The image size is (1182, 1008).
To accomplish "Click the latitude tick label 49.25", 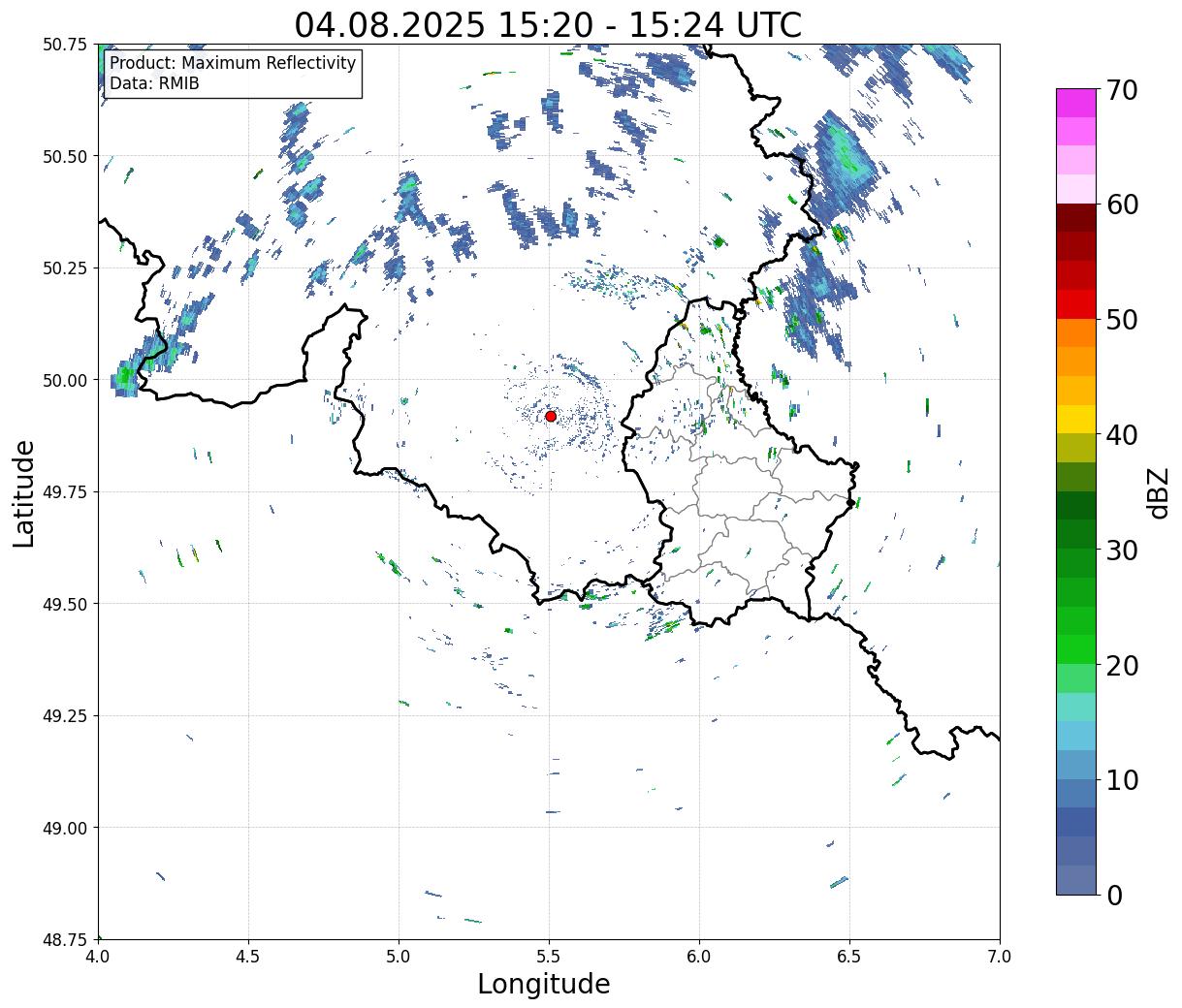I will tap(65, 716).
